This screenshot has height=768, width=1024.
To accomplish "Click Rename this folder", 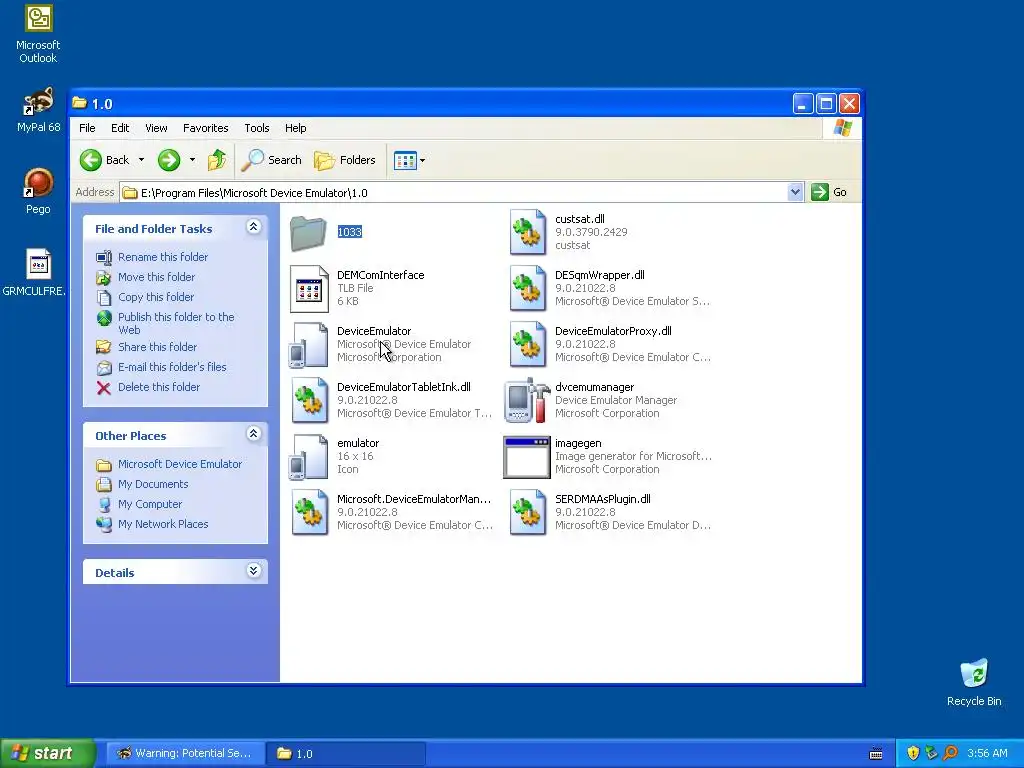I will (x=163, y=257).
